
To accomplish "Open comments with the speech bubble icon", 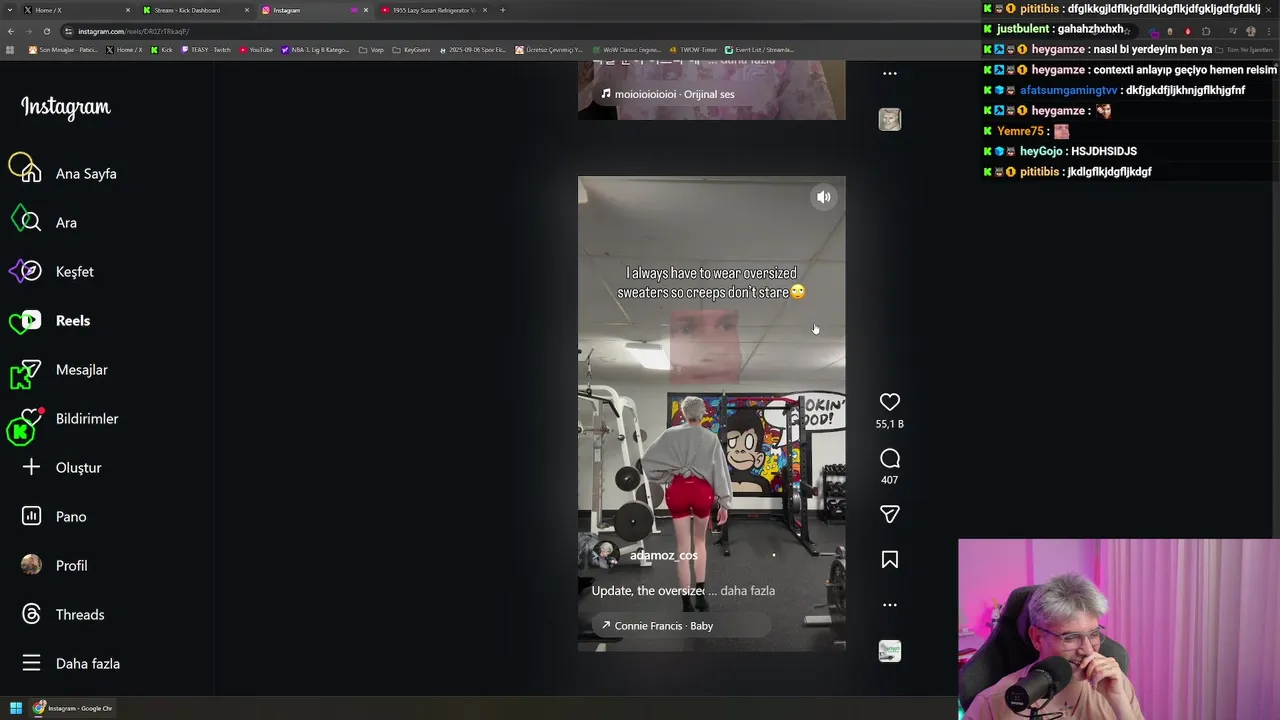I will 890,459.
